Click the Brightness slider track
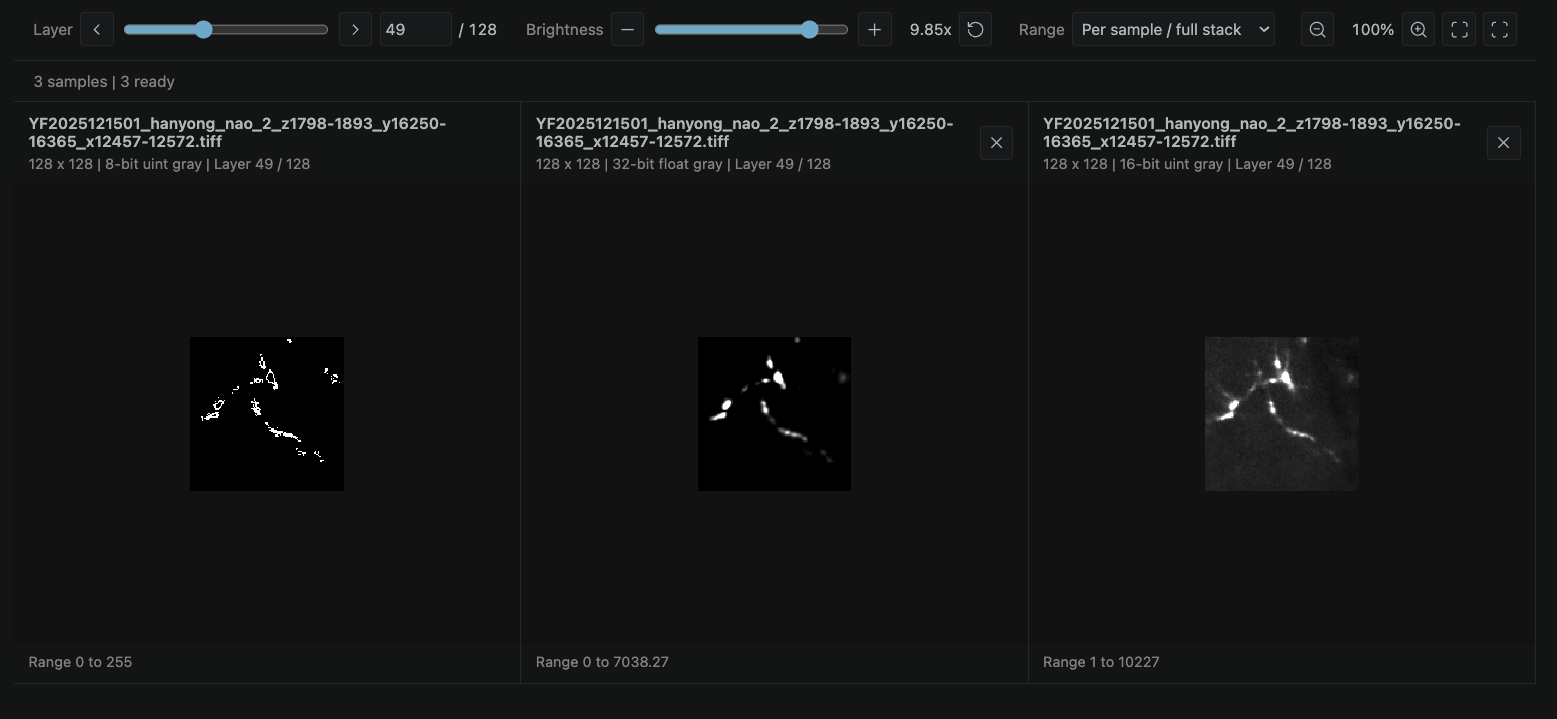This screenshot has height=719, width=1557. [x=751, y=30]
